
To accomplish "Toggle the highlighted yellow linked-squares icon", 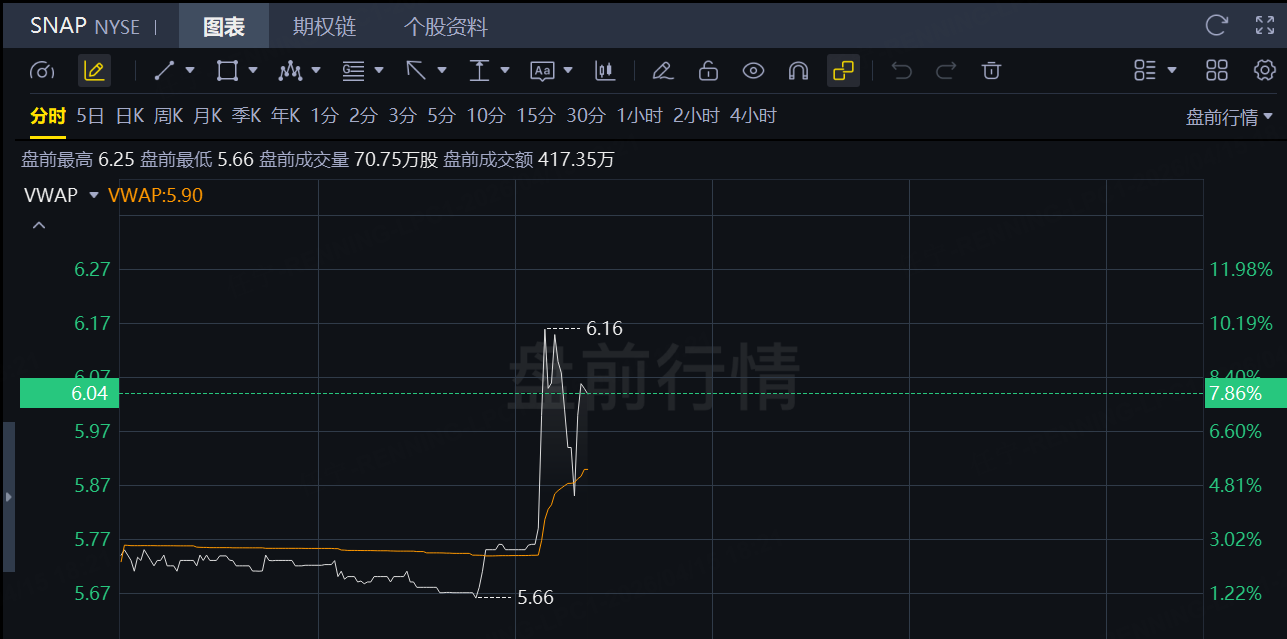I will point(843,71).
